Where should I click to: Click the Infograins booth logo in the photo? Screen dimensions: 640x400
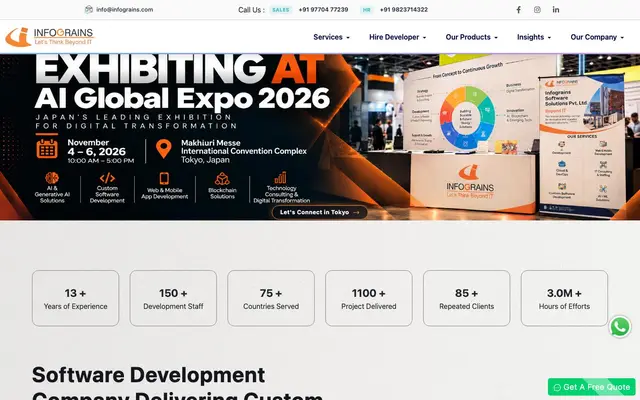470,182
